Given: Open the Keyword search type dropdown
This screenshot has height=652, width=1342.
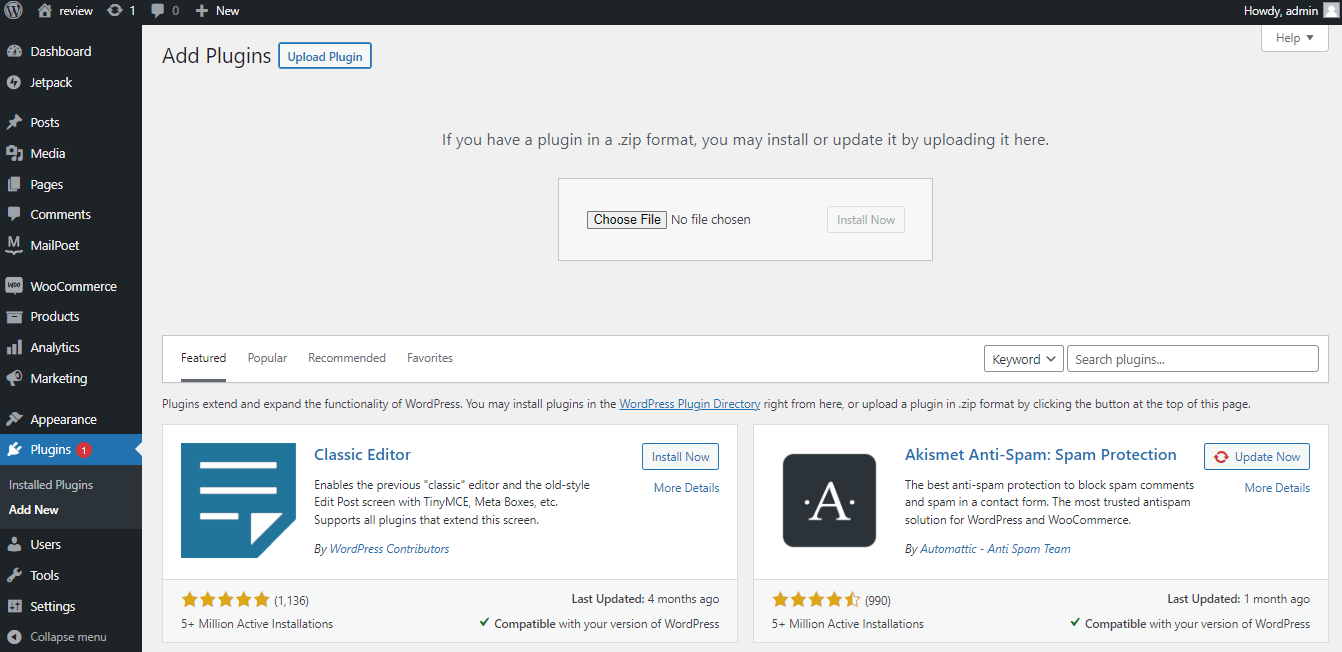Looking at the screenshot, I should [x=1024, y=359].
